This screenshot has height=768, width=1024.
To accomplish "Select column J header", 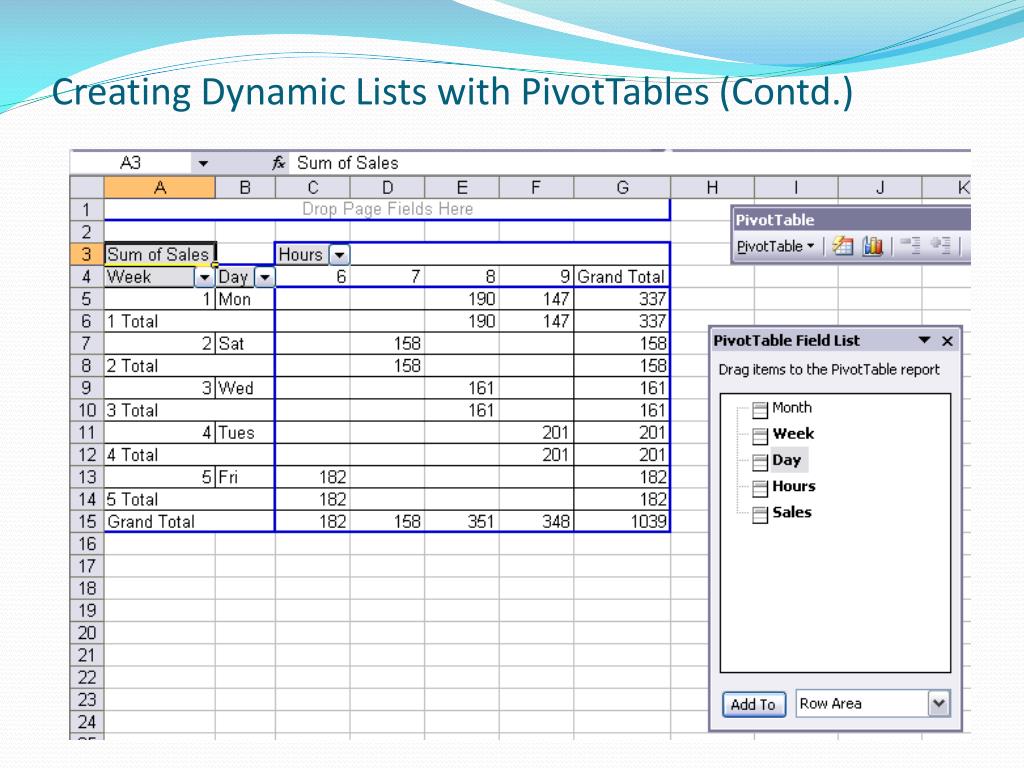I will point(880,188).
